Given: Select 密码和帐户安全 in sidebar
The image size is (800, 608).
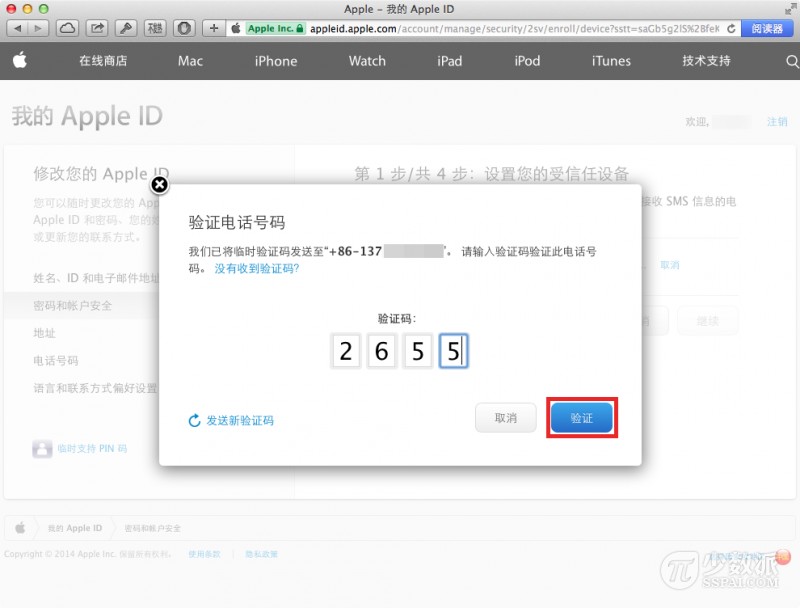Looking at the screenshot, I should tap(72, 306).
